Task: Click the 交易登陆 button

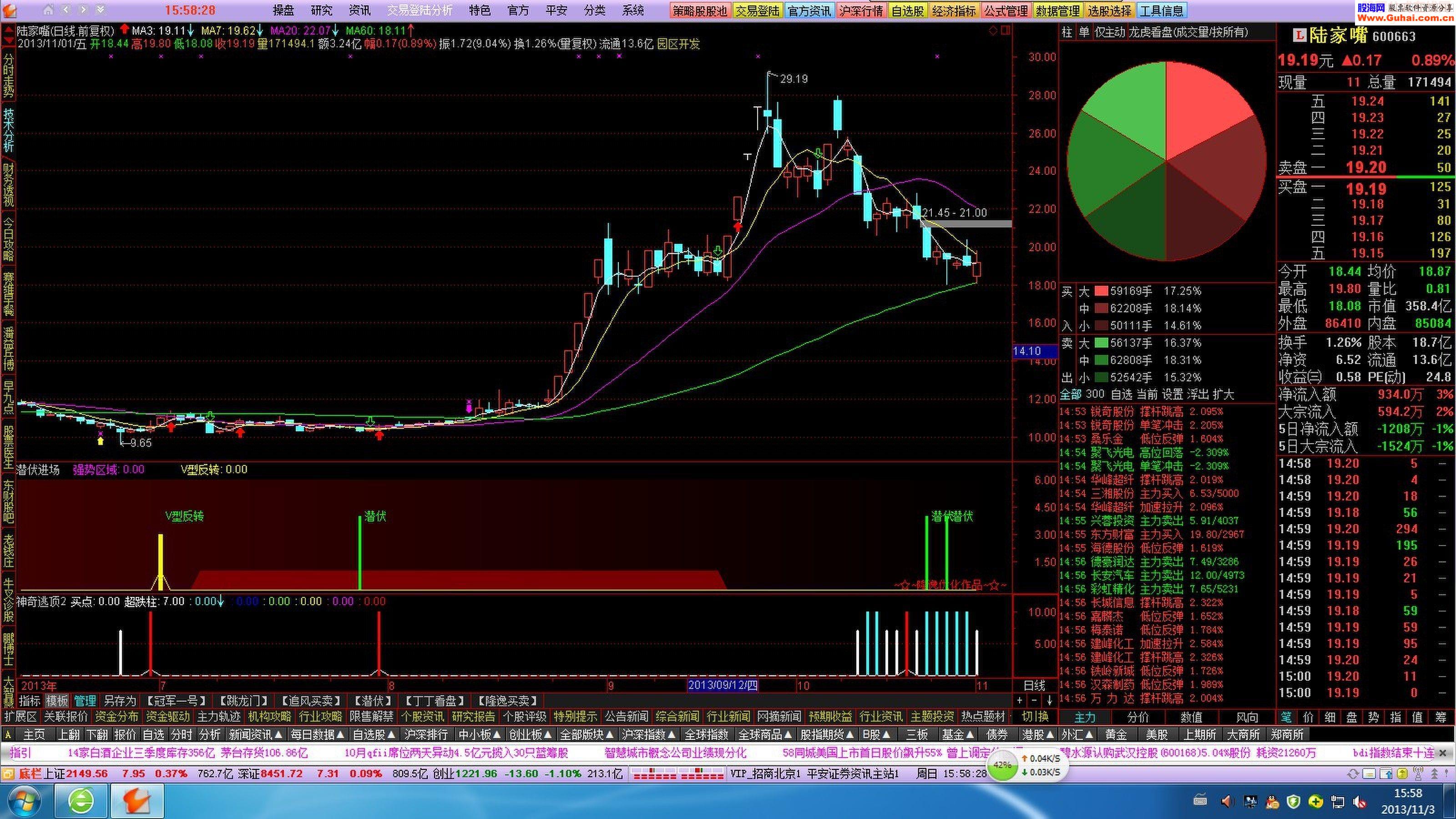Action: pos(758,11)
